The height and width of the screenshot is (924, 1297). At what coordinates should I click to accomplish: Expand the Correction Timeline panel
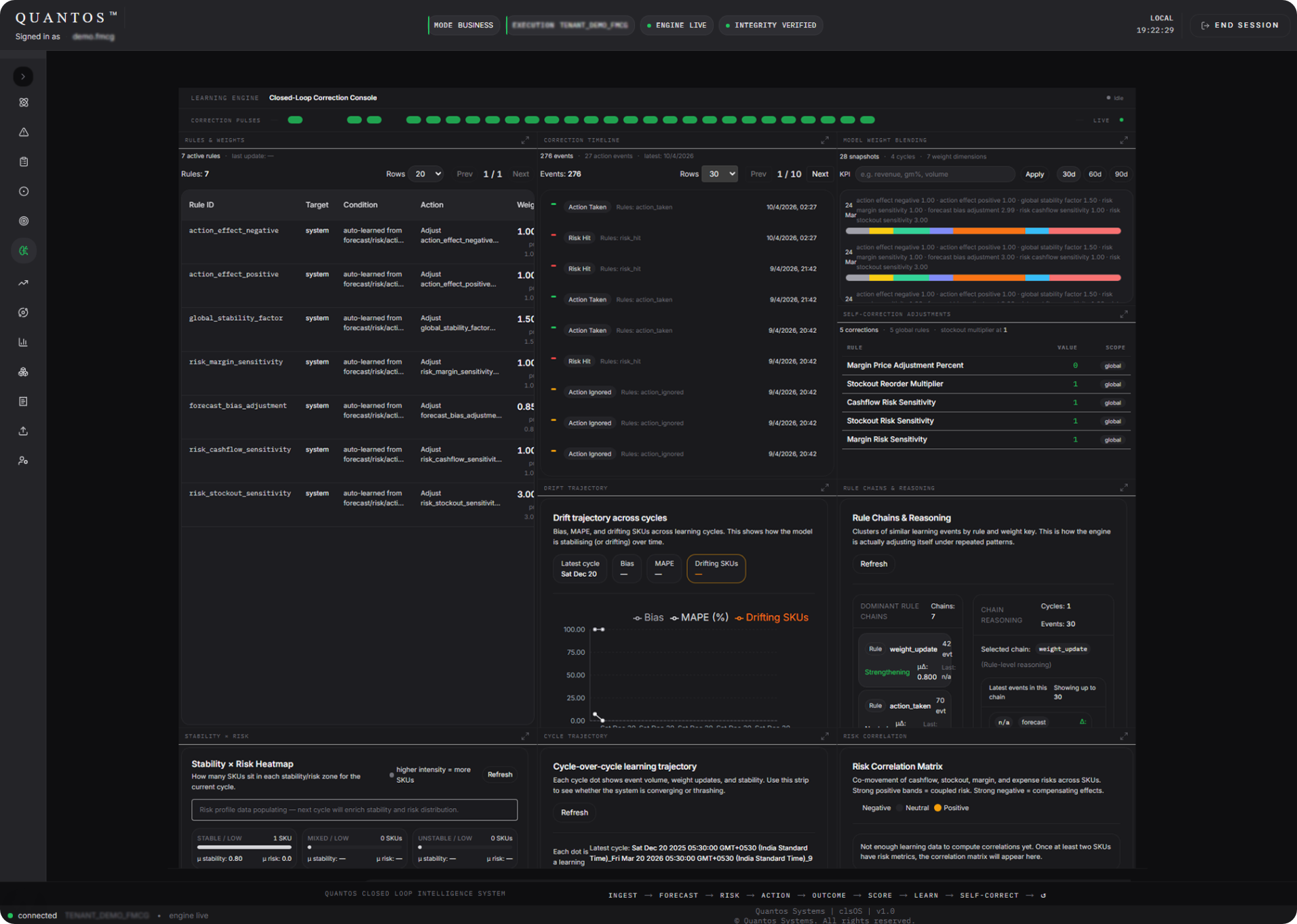825,140
